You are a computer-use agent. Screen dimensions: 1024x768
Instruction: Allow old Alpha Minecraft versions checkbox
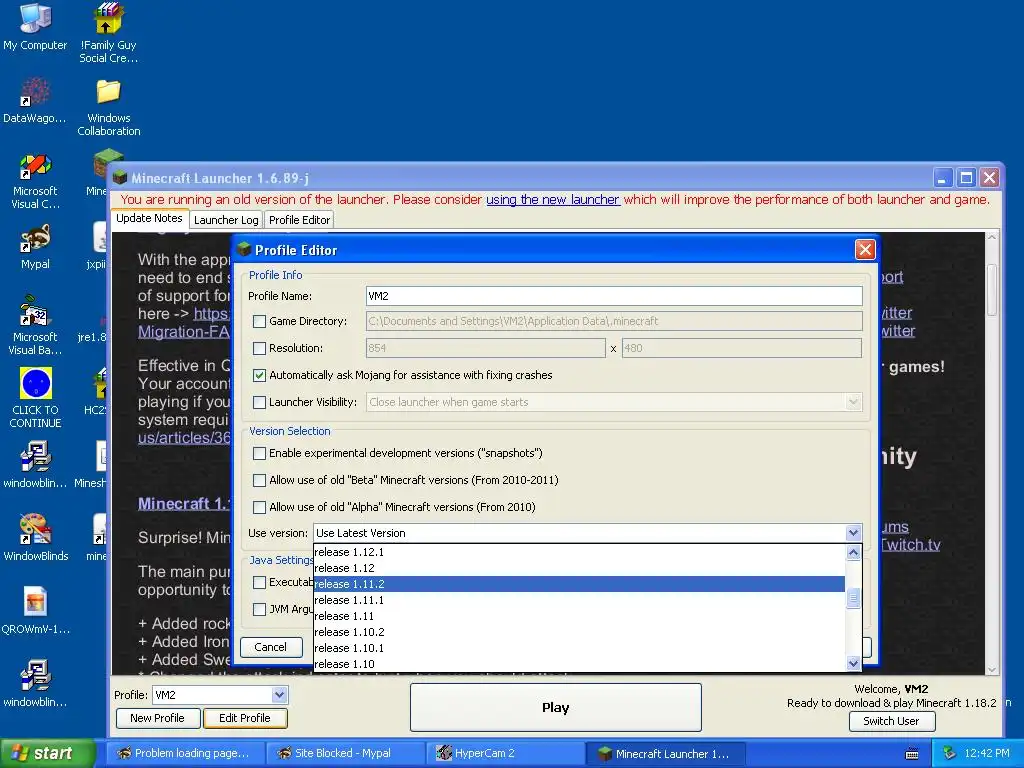[259, 507]
